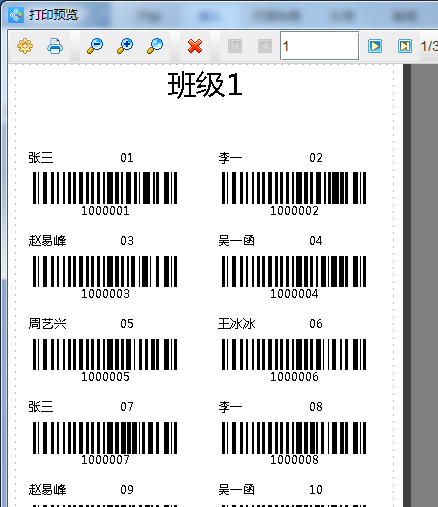Go to next page arrow
Image resolution: width=438 pixels, height=507 pixels.
pos(375,46)
